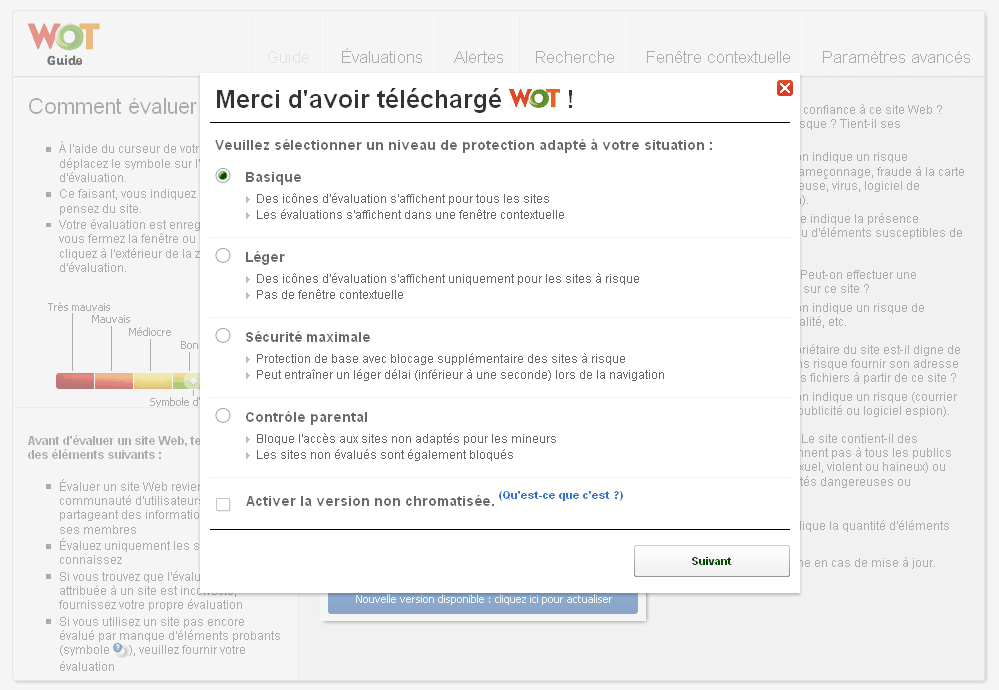Select the Sécurité maximale option
The width and height of the screenshot is (999, 690).
pos(223,336)
